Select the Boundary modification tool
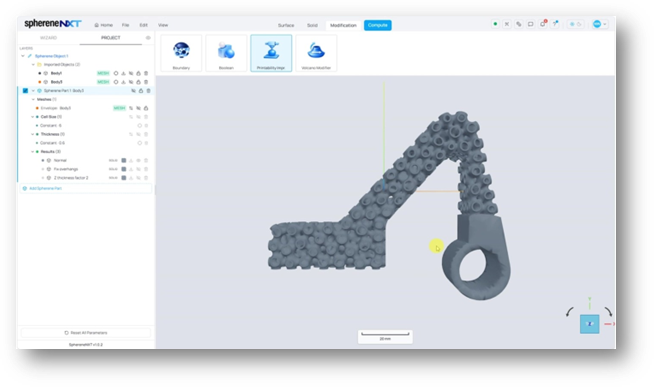 [x=181, y=53]
